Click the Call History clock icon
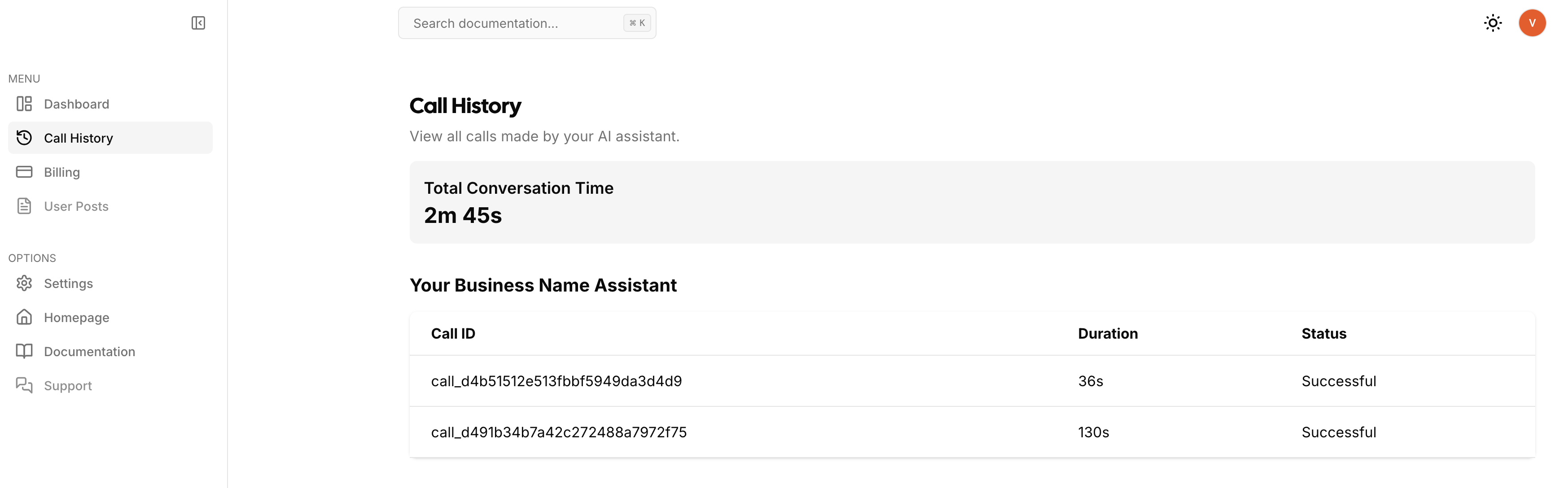Screen dimensions: 1568x488 (x=24, y=138)
